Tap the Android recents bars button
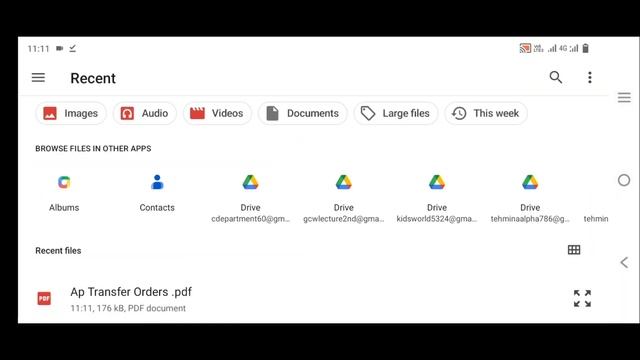The image size is (640, 360). coord(624,98)
